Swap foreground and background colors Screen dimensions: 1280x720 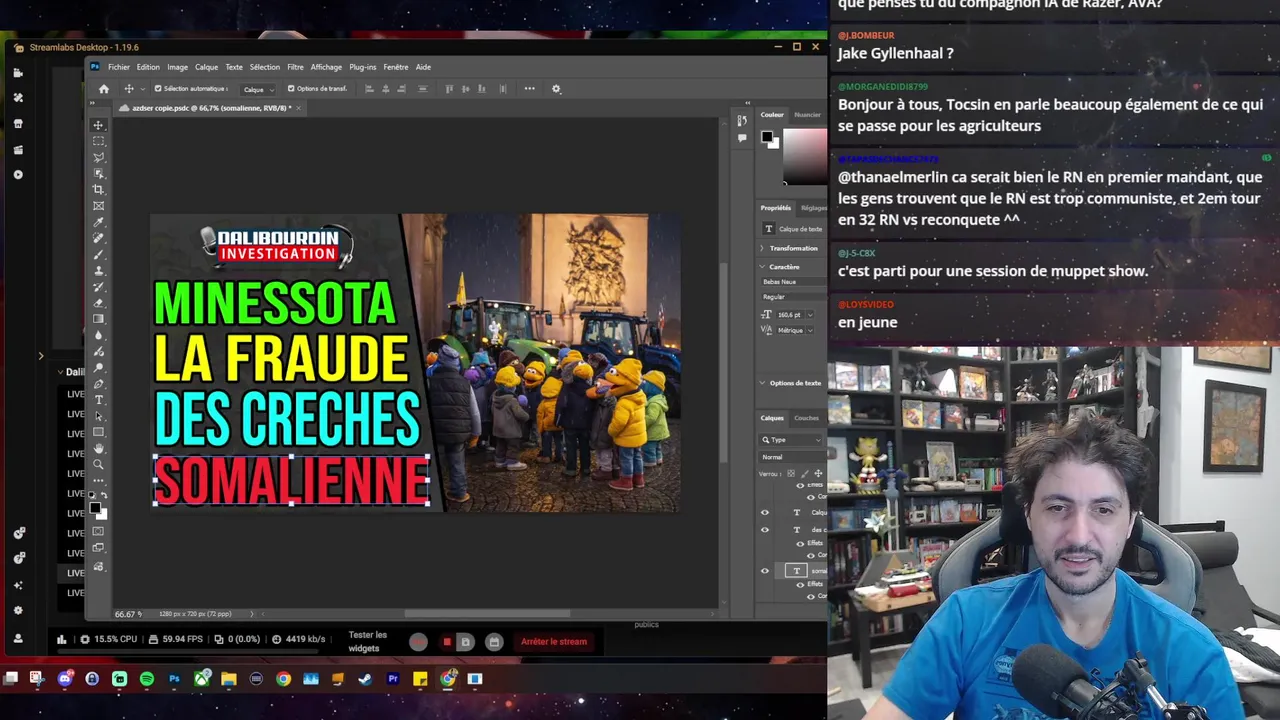(x=104, y=495)
